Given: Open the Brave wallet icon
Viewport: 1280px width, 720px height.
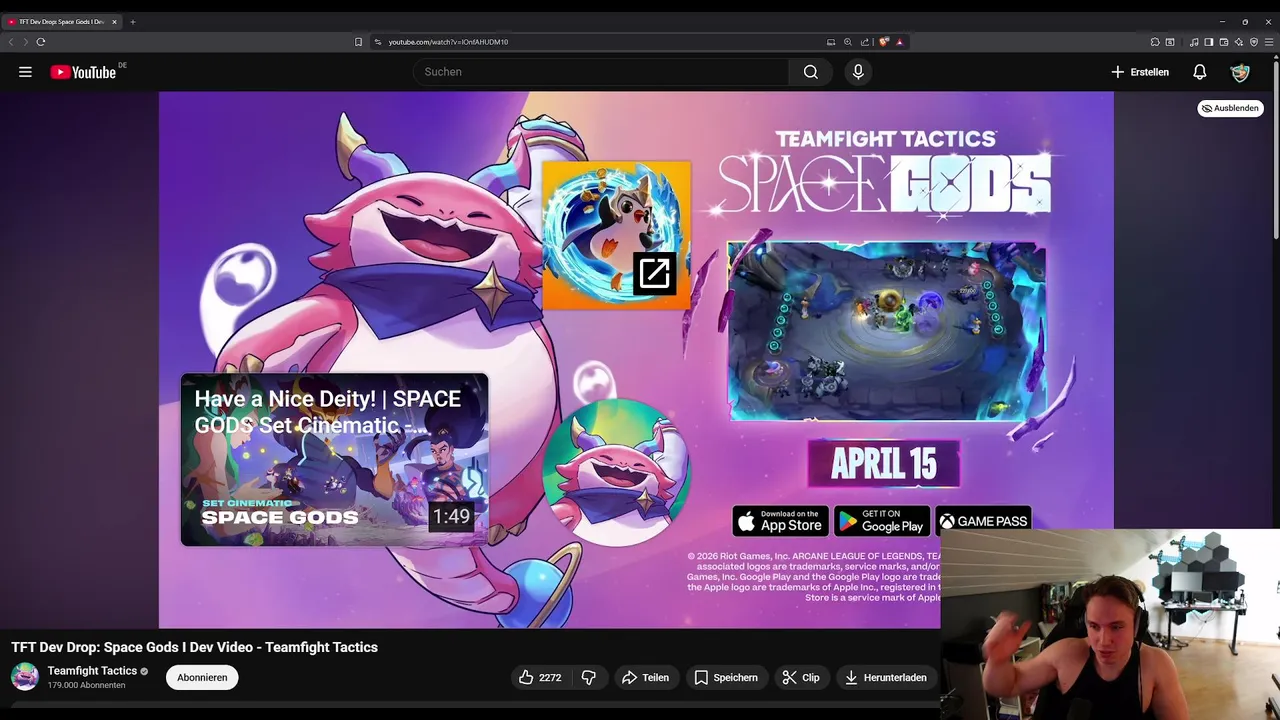Looking at the screenshot, I should (x=1224, y=42).
